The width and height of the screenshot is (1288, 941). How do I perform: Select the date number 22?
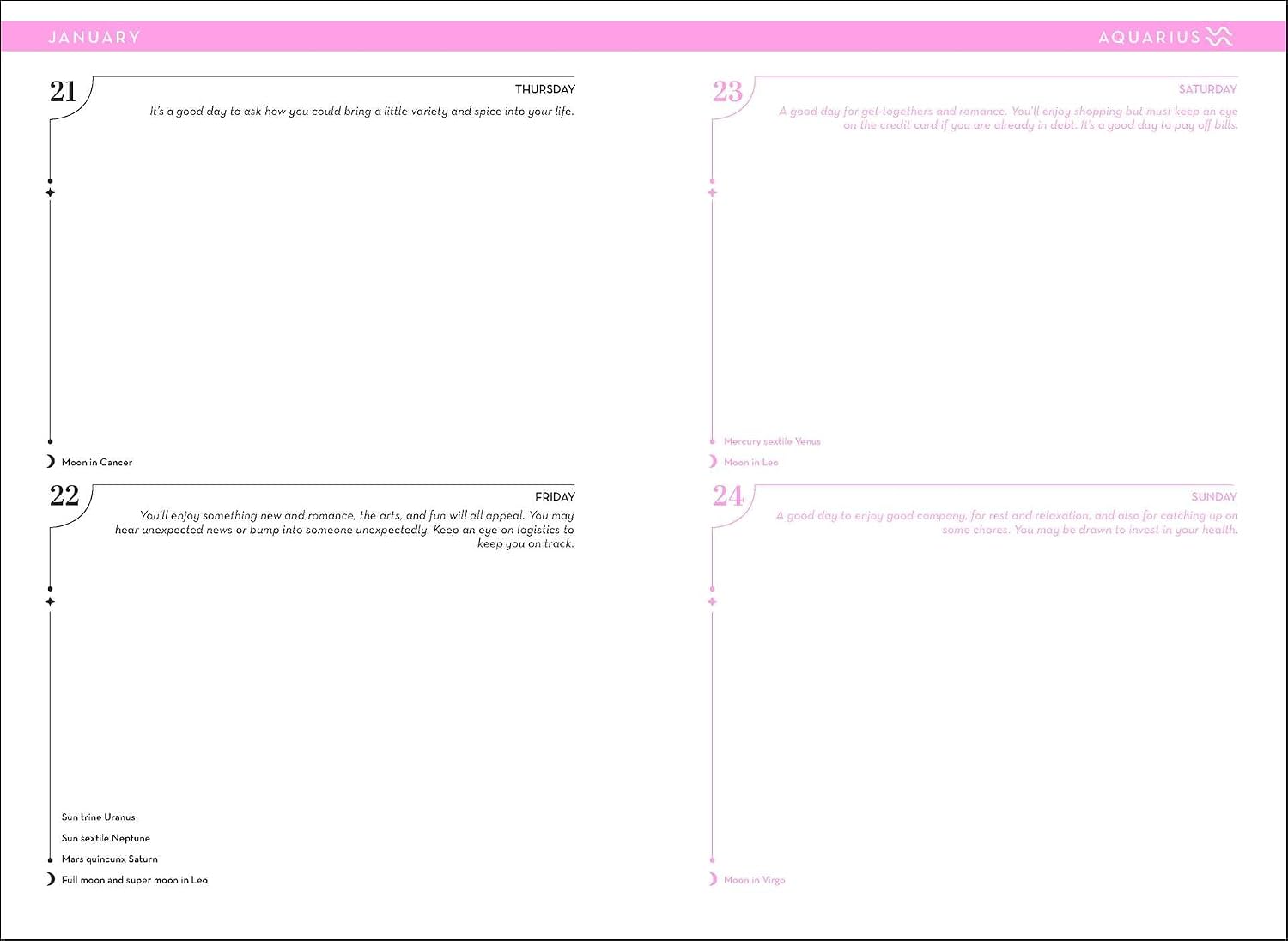pyautogui.click(x=64, y=495)
